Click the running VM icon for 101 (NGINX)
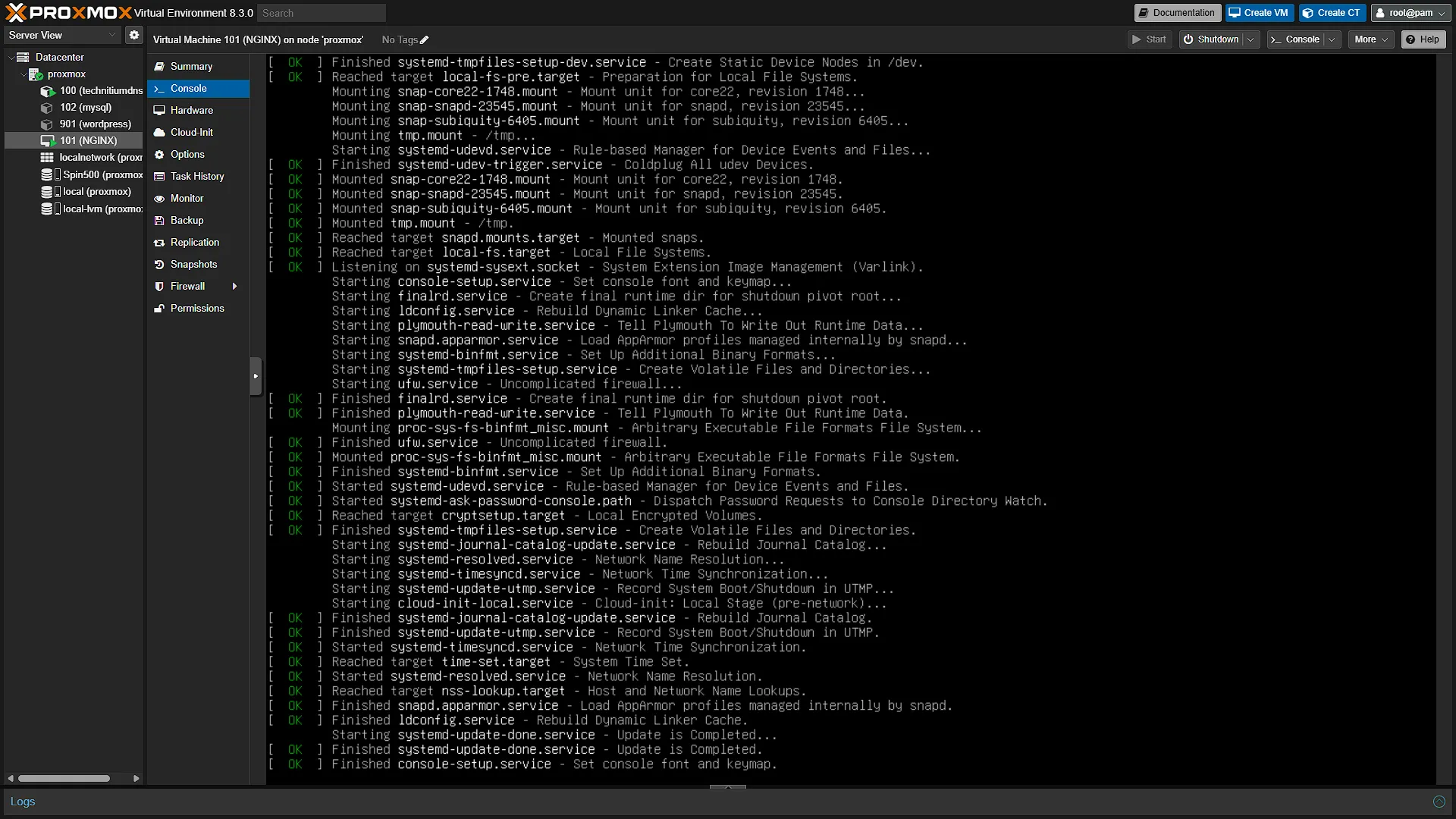 pyautogui.click(x=48, y=140)
